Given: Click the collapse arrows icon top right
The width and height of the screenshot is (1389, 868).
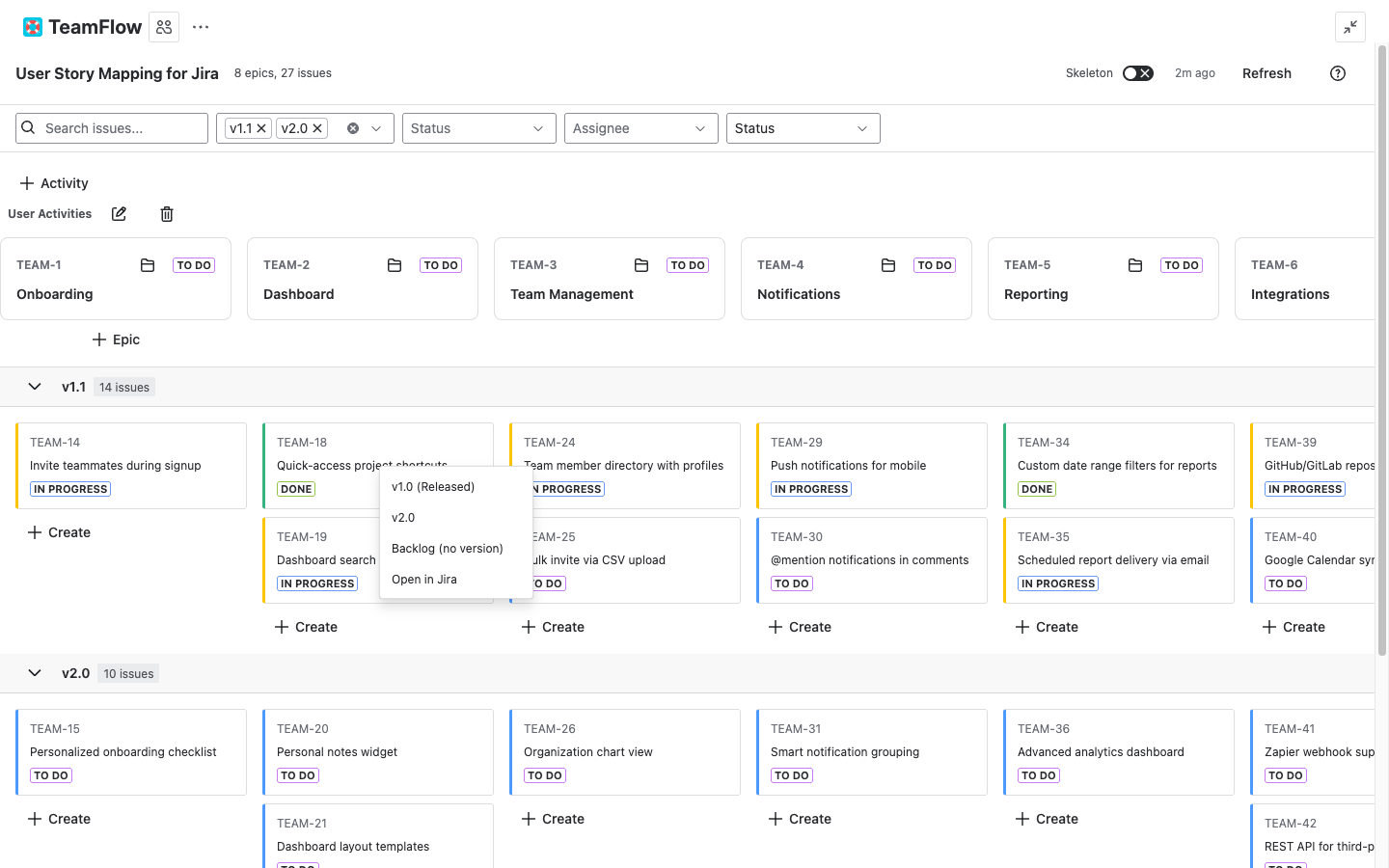Looking at the screenshot, I should pyautogui.click(x=1350, y=27).
